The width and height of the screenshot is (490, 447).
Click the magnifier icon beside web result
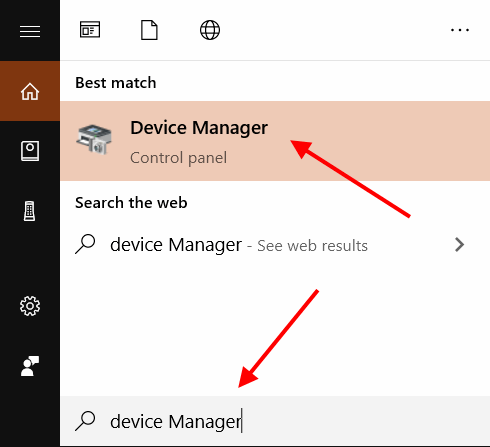[x=85, y=244]
